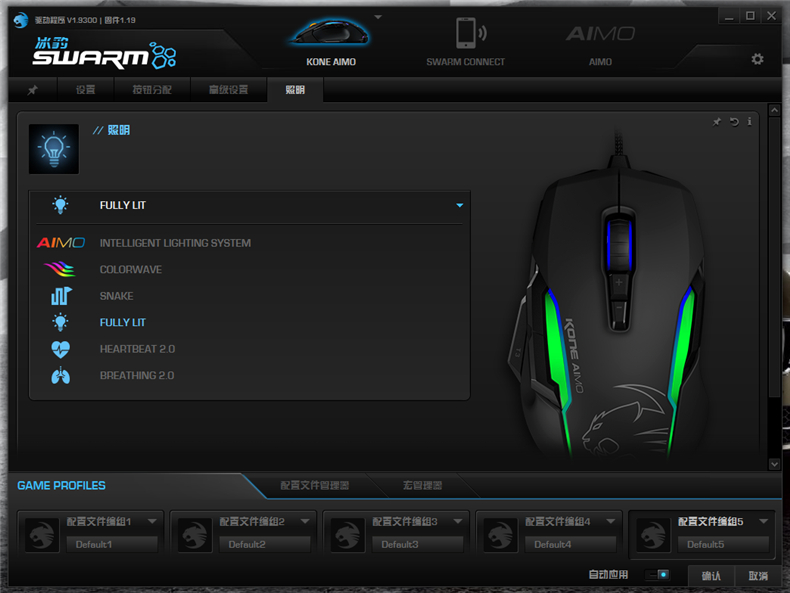Viewport: 790px width, 593px height.
Task: Switch to the 高级设置 tab
Action: (x=229, y=90)
